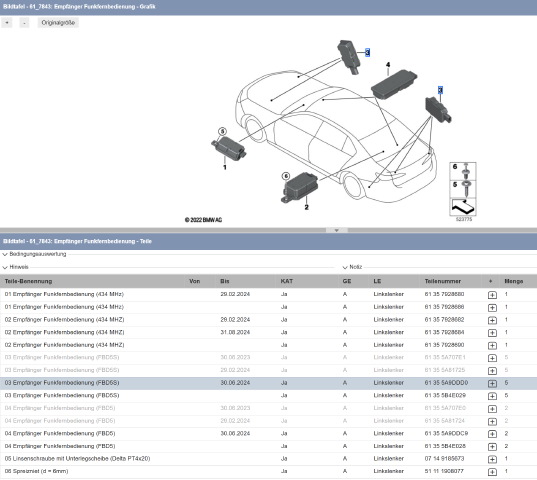This screenshot has width=537, height=480.
Task: Select row 05 Linsenschraube mit Unterlegscheibe
Action: tap(268, 459)
